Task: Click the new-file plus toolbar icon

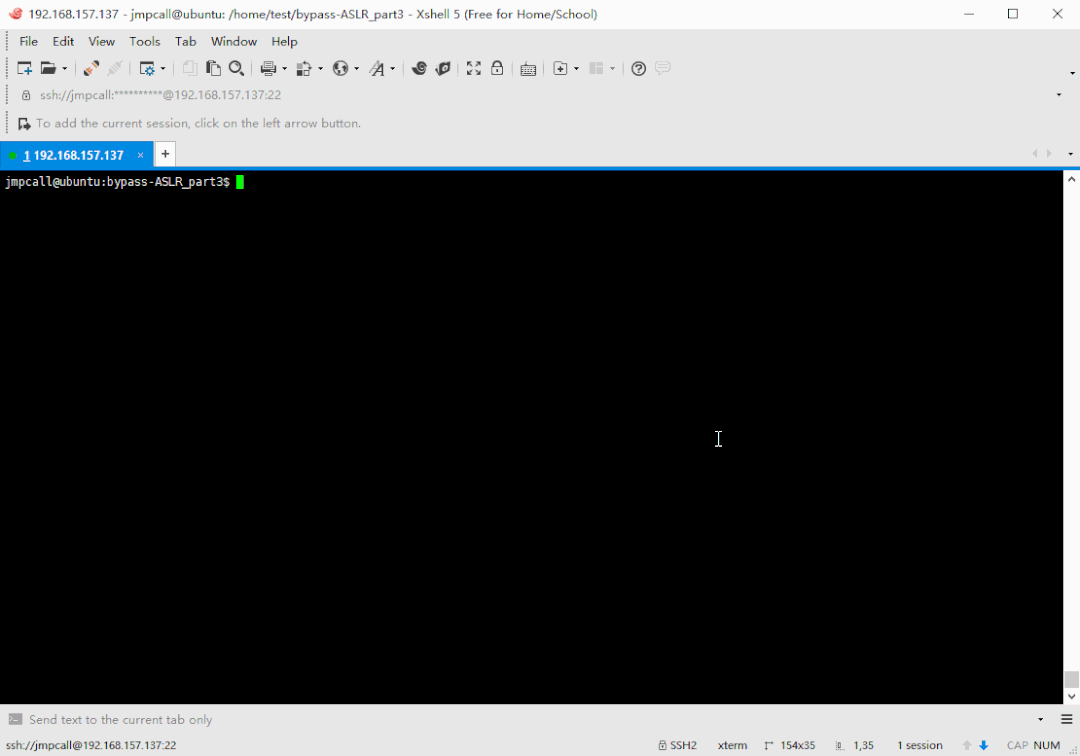Action: click(561, 68)
